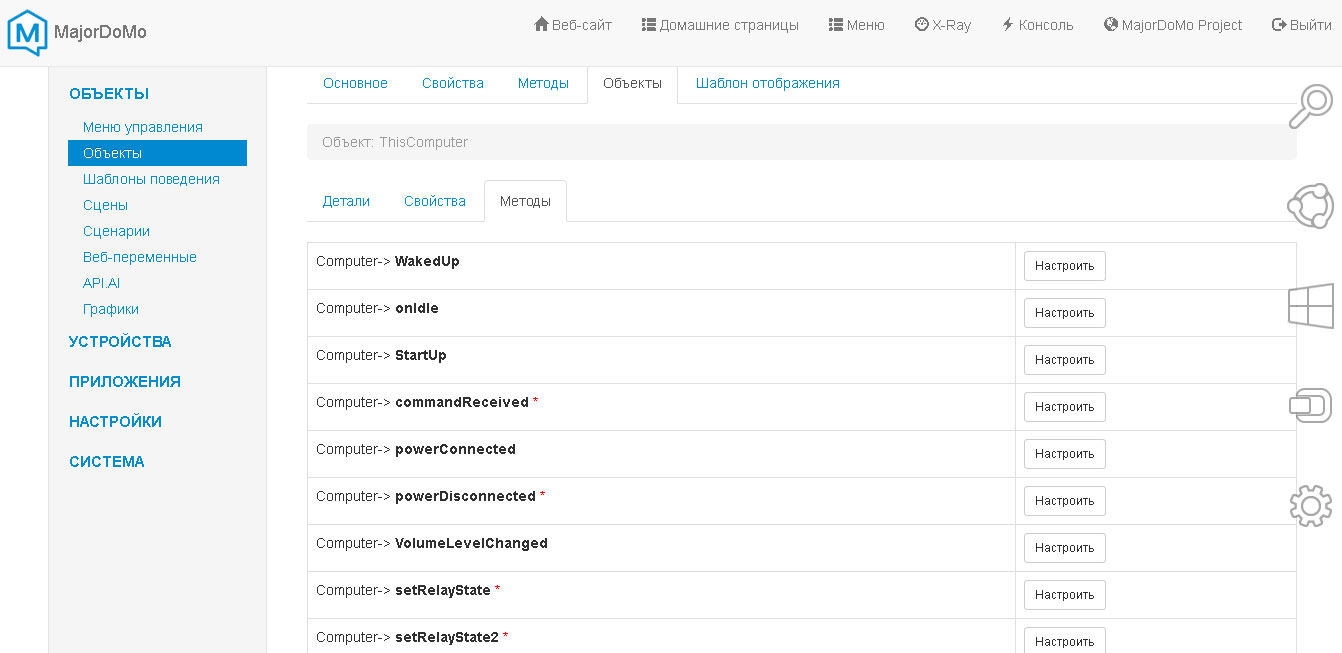The width and height of the screenshot is (1342, 653).
Task: Click the MajorDoMo logo icon
Action: (27, 32)
